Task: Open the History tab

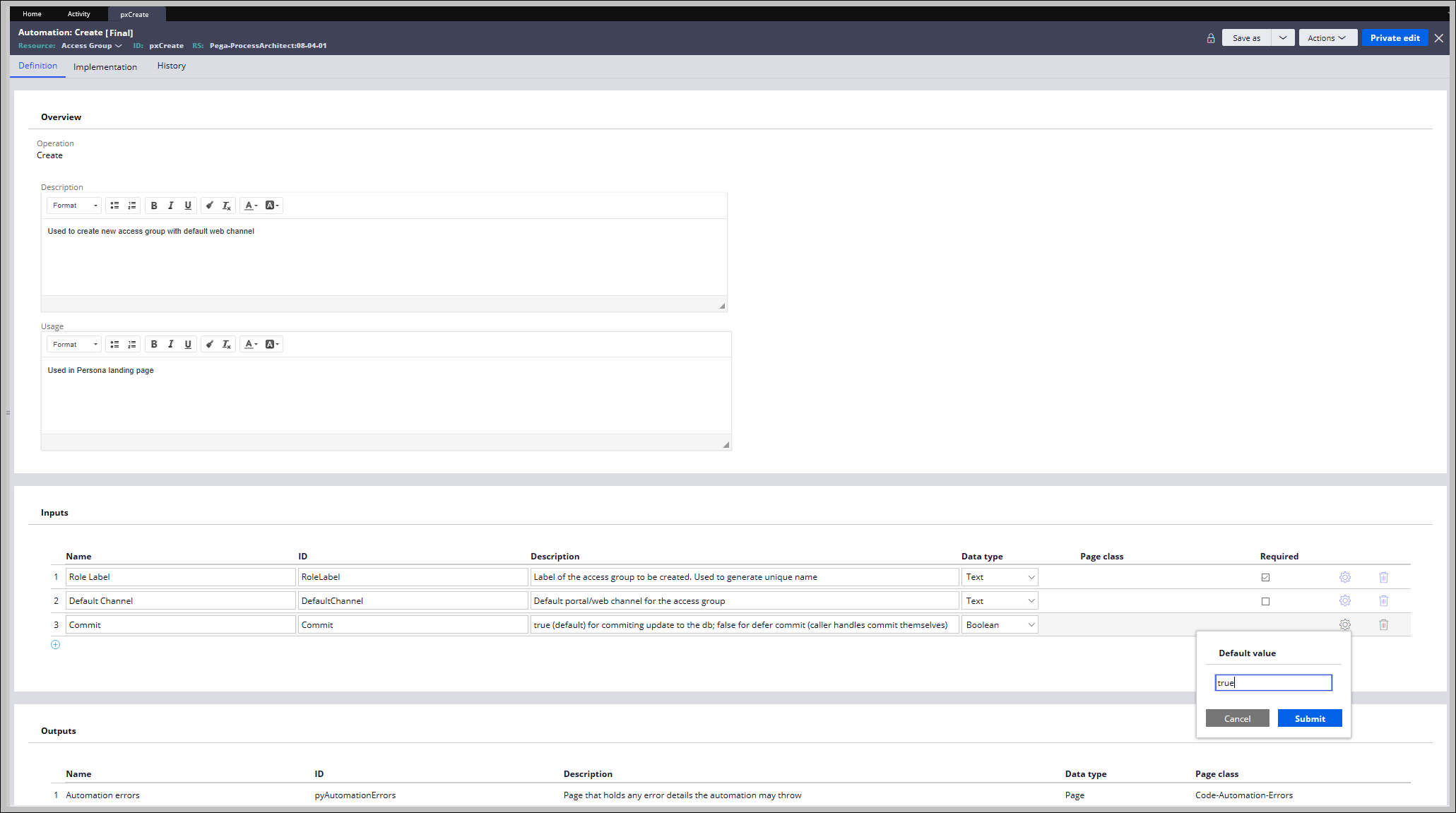Action: (172, 66)
